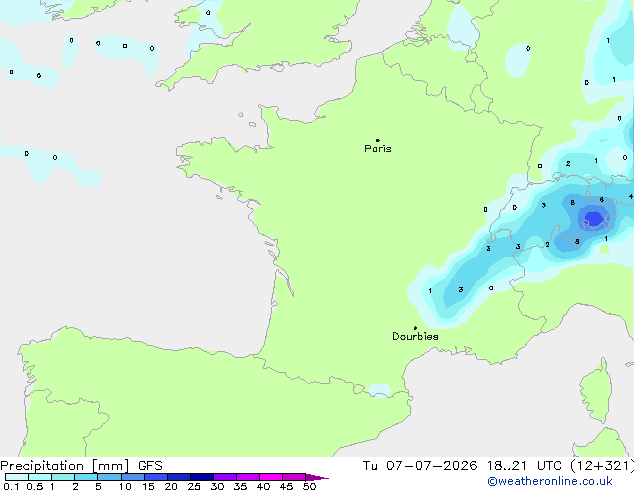The width and height of the screenshot is (634, 490).
Task: Select the 40–45 mm magenta legend swatch
Action: (x=271, y=477)
